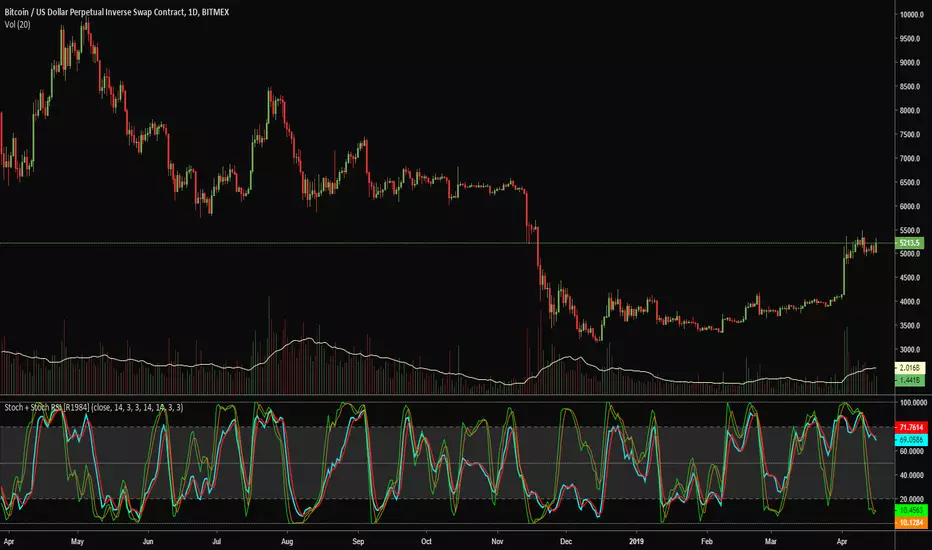Viewport: 932px width, 550px height.
Task: Click the 10.1284 orange indicator value
Action: tap(911, 523)
